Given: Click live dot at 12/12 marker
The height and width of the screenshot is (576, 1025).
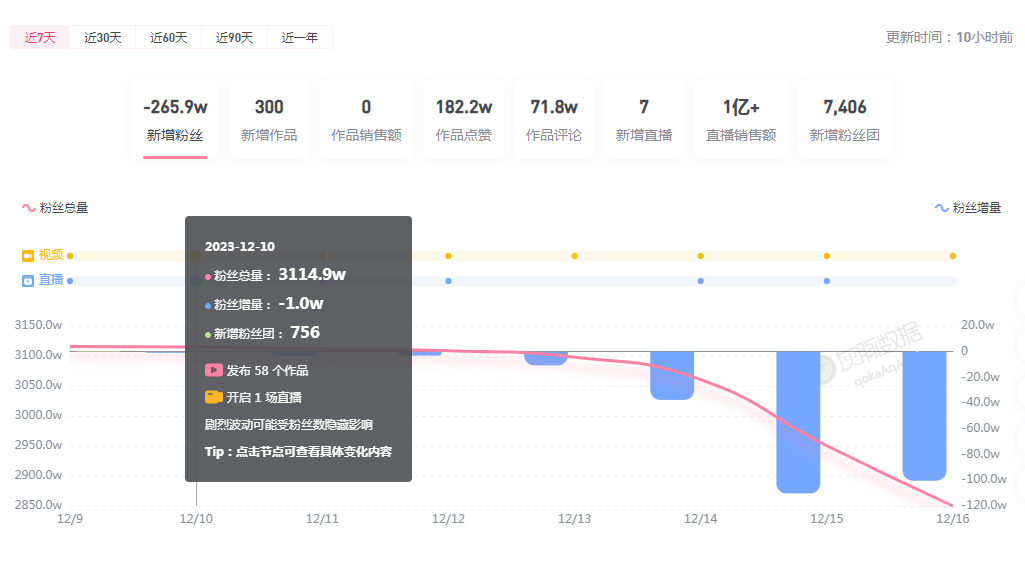Looking at the screenshot, I should 449,281.
